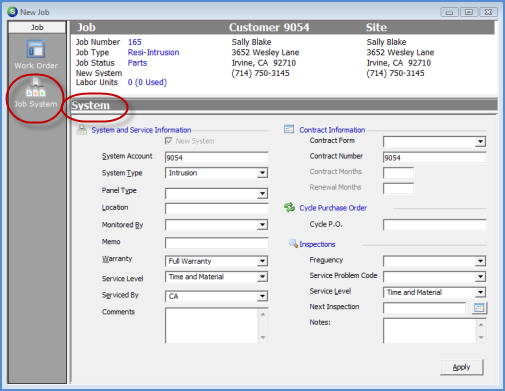Click the Notes scrollbar up arrow

[481, 324]
